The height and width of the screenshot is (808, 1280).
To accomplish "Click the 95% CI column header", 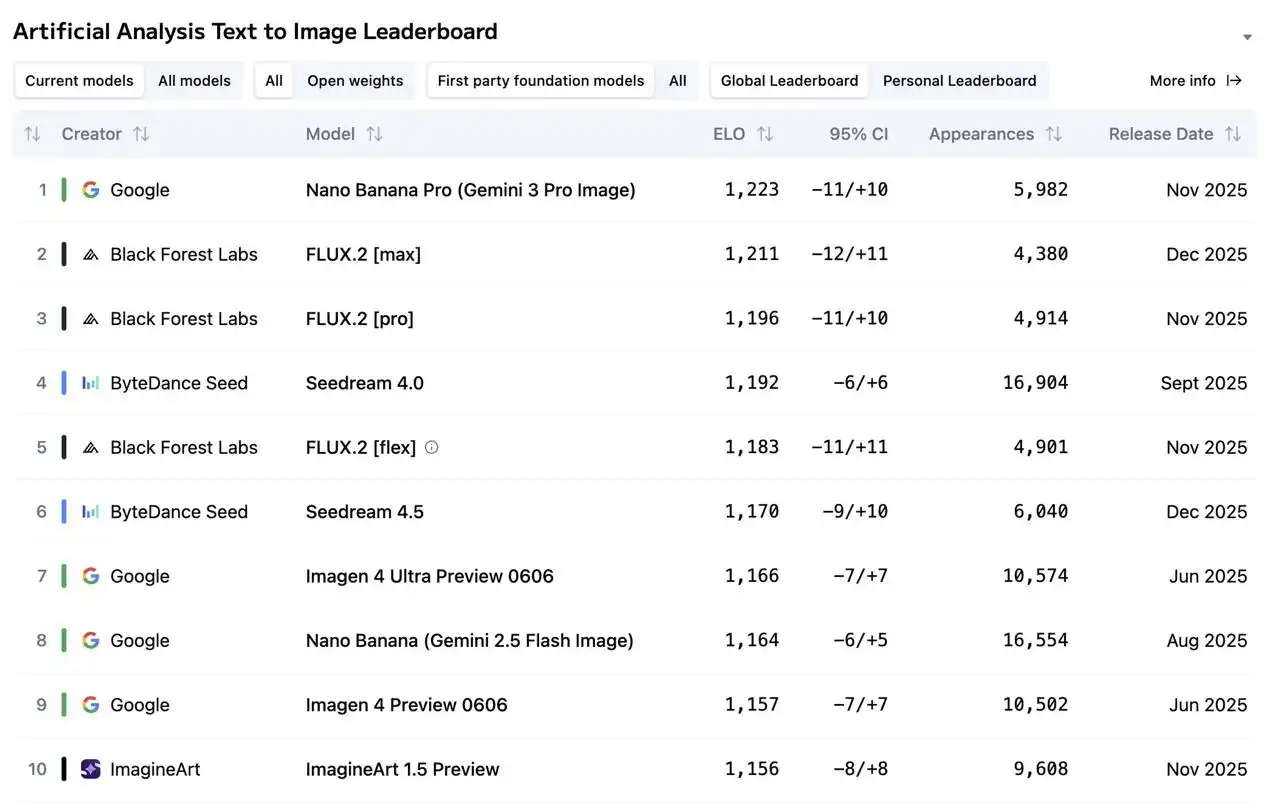I will 858,134.
